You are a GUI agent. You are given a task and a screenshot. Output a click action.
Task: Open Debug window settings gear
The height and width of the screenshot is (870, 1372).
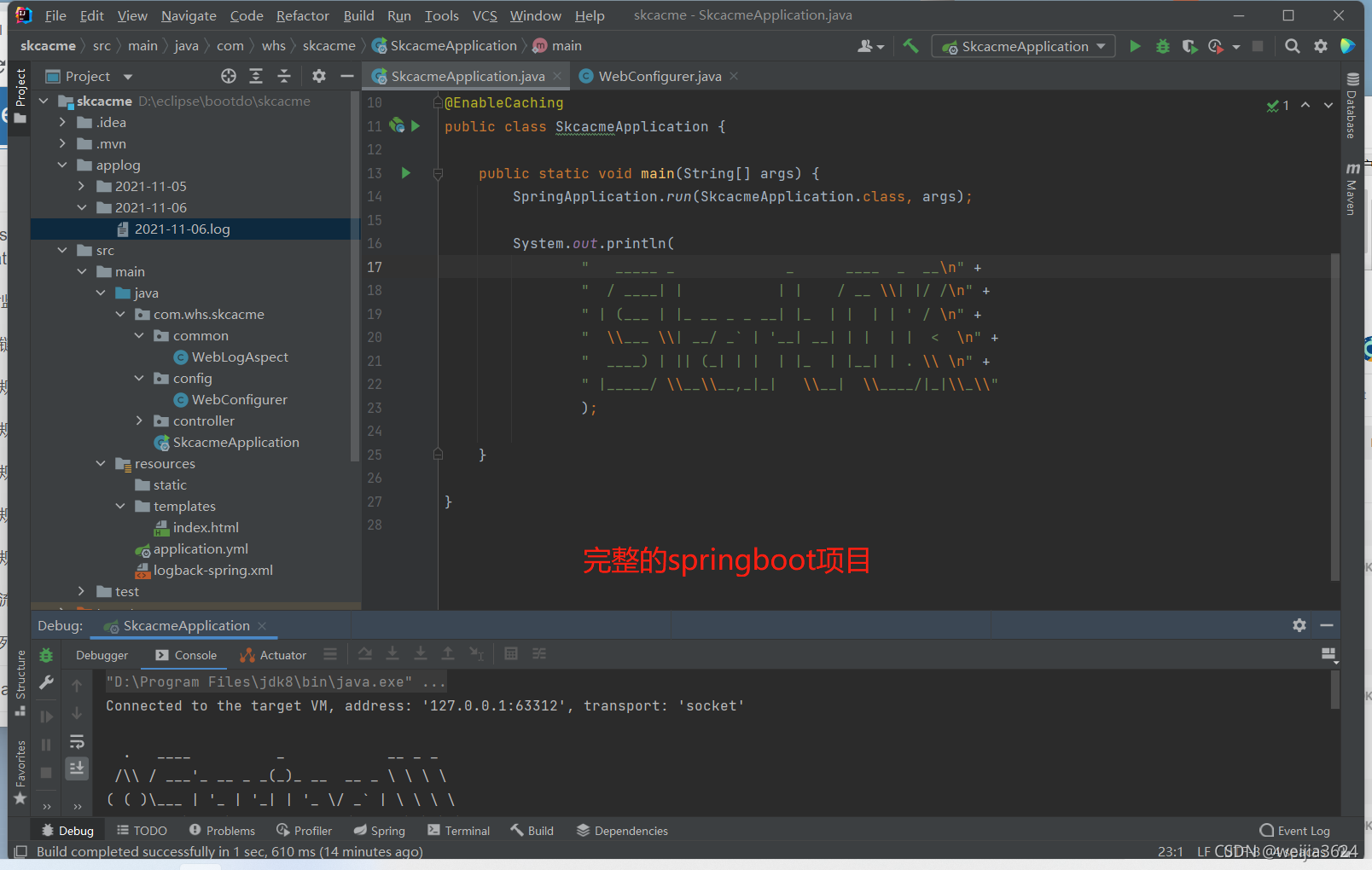[x=1299, y=625]
